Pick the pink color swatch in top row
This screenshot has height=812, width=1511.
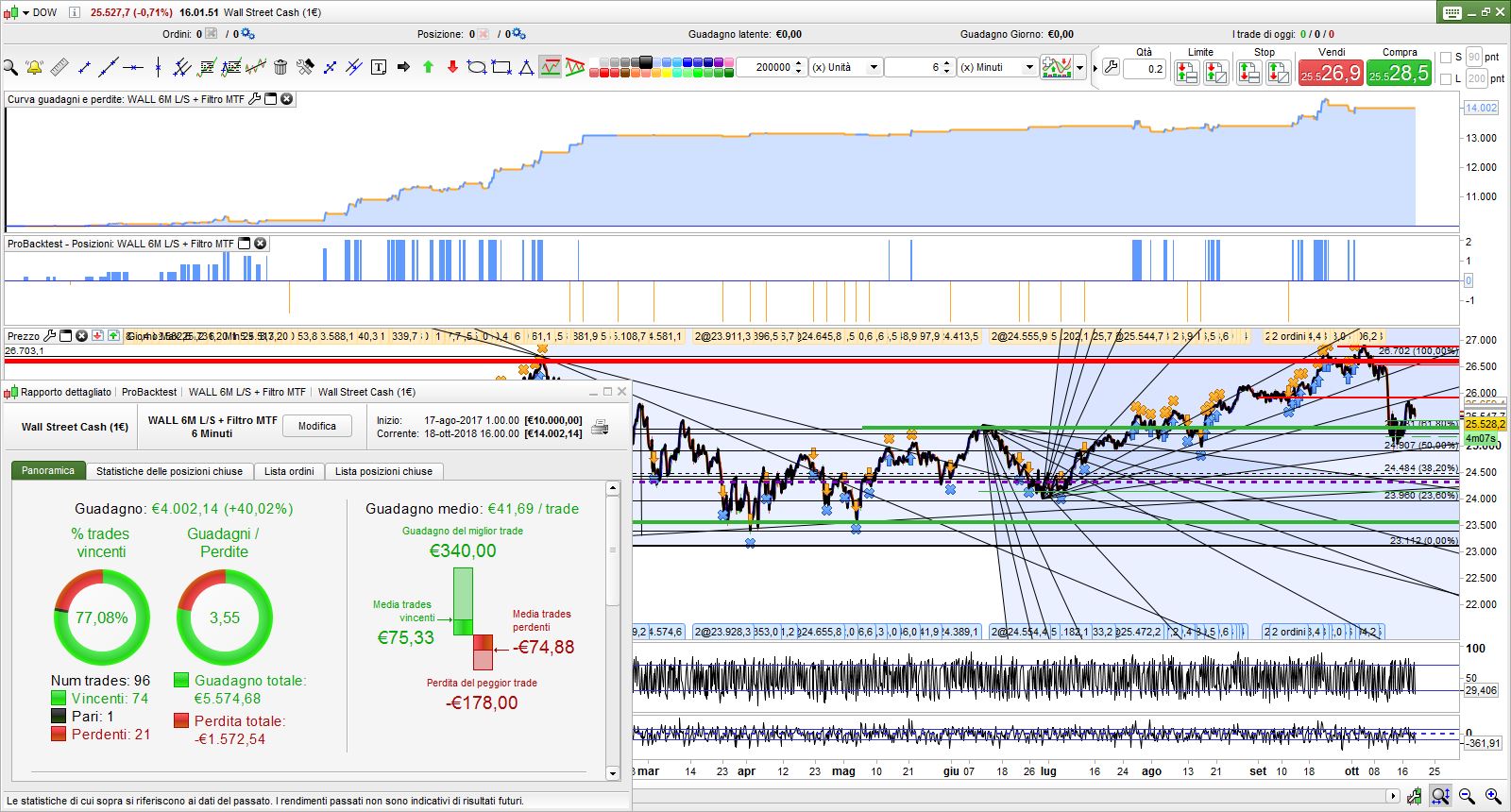coord(729,62)
